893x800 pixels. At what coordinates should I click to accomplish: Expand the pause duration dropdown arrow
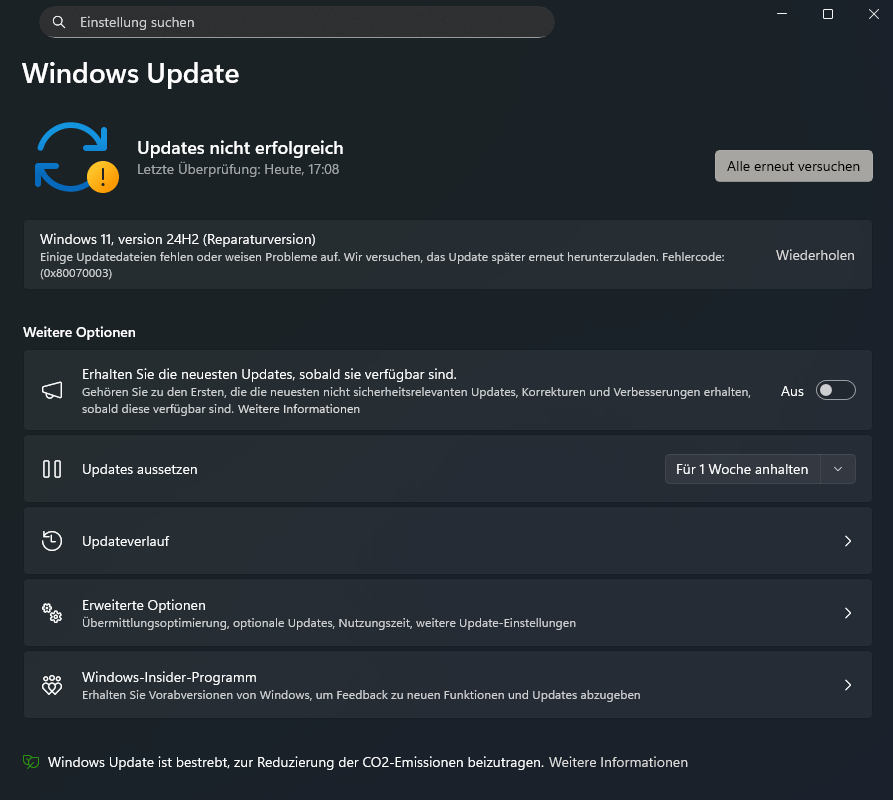click(x=838, y=469)
